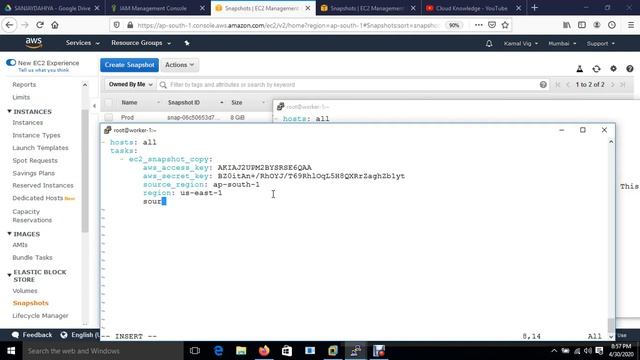This screenshot has width=640, height=360.
Task: Open Instances in sidebar
Action: (x=27, y=122)
